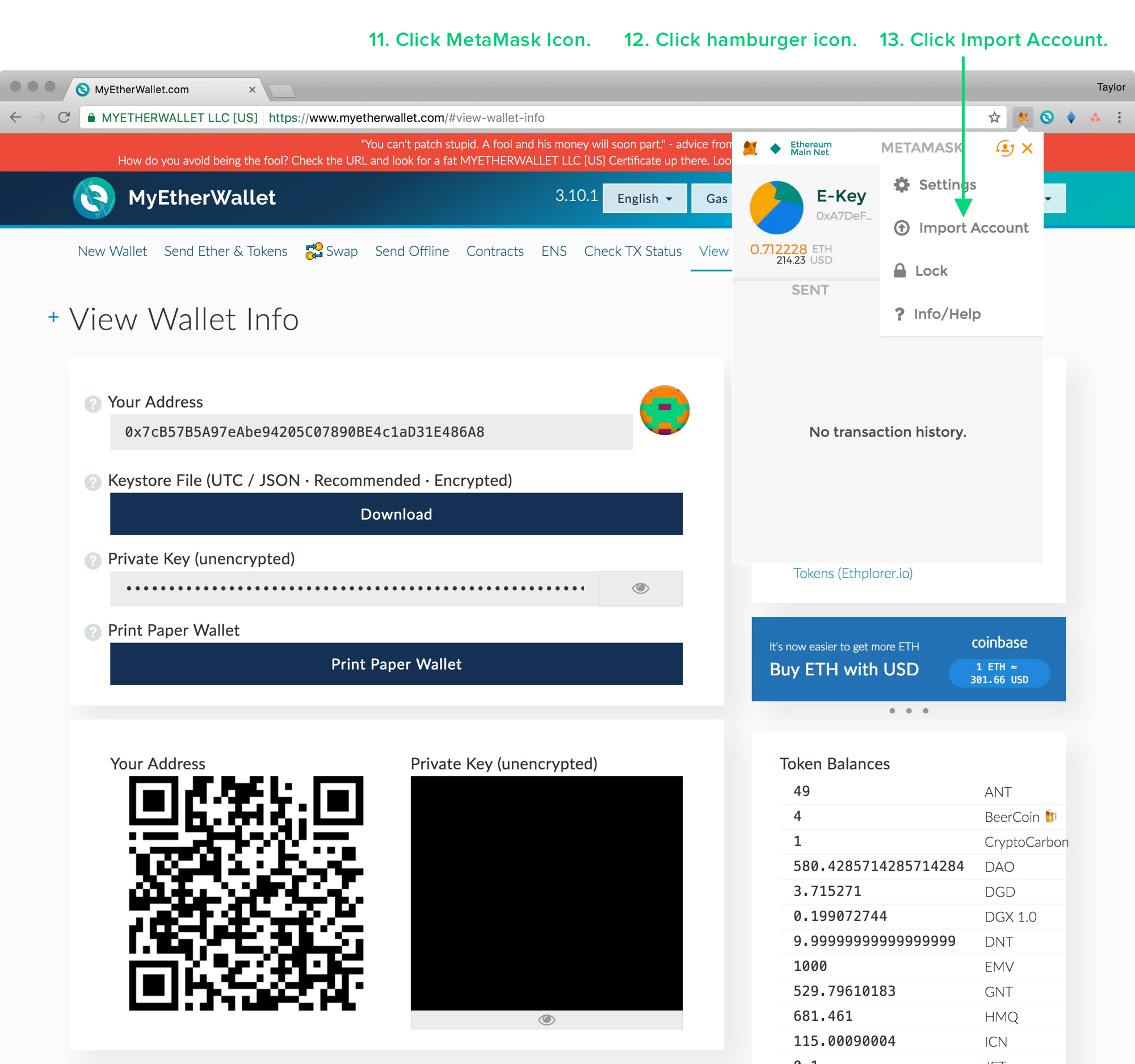Show private key QR code with eye icon
1135x1064 pixels.
(547, 1020)
